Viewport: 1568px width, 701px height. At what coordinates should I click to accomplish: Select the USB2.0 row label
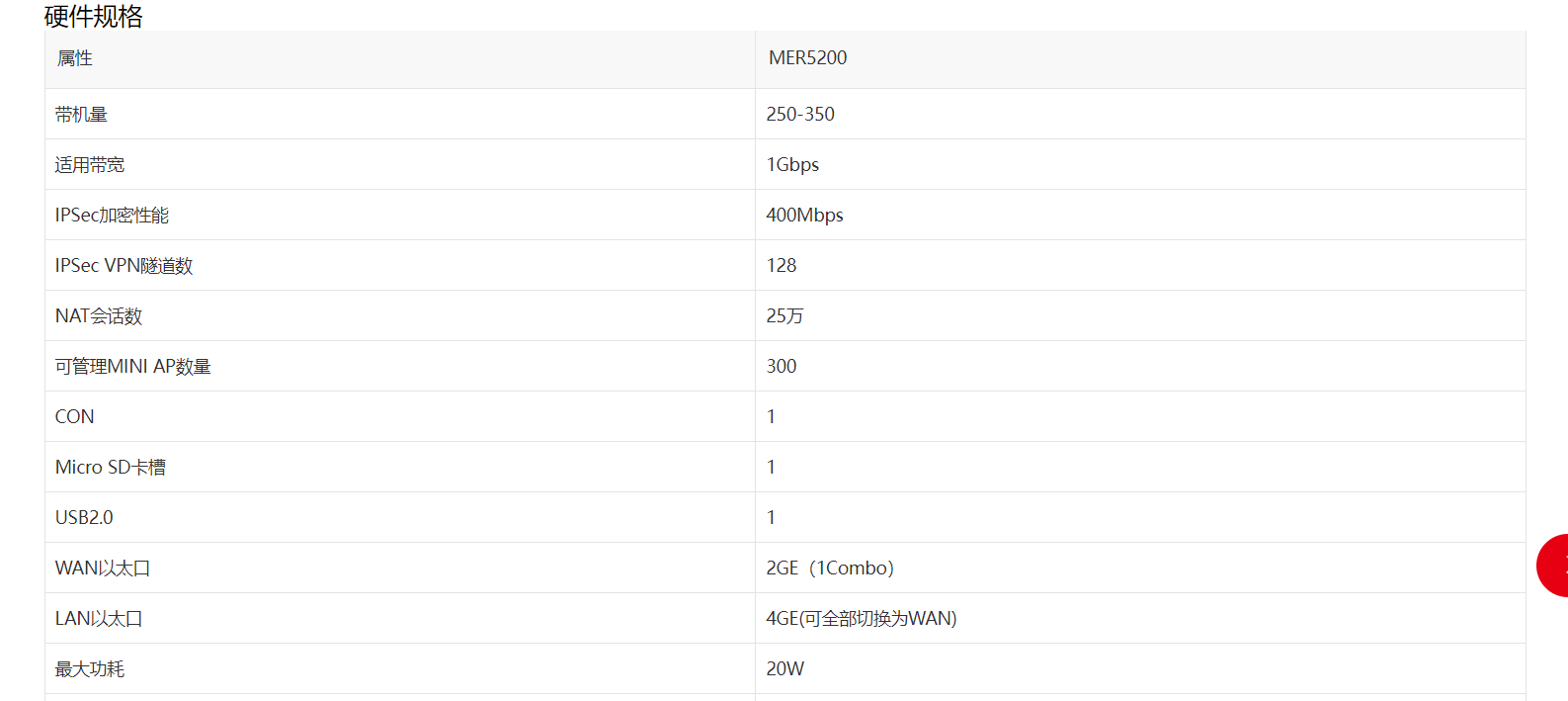(84, 518)
